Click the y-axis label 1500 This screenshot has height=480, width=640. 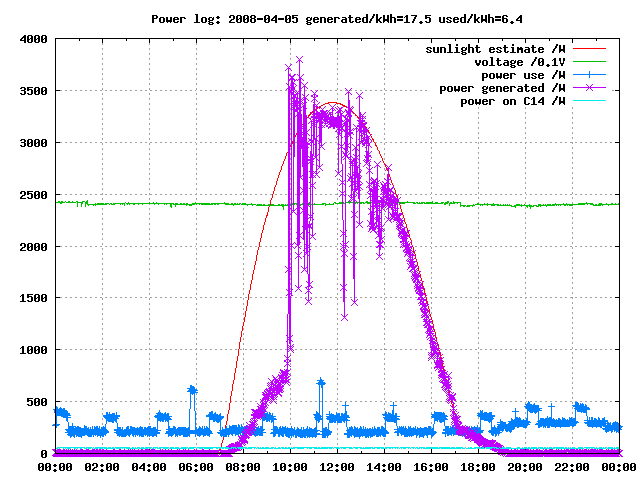[33, 298]
